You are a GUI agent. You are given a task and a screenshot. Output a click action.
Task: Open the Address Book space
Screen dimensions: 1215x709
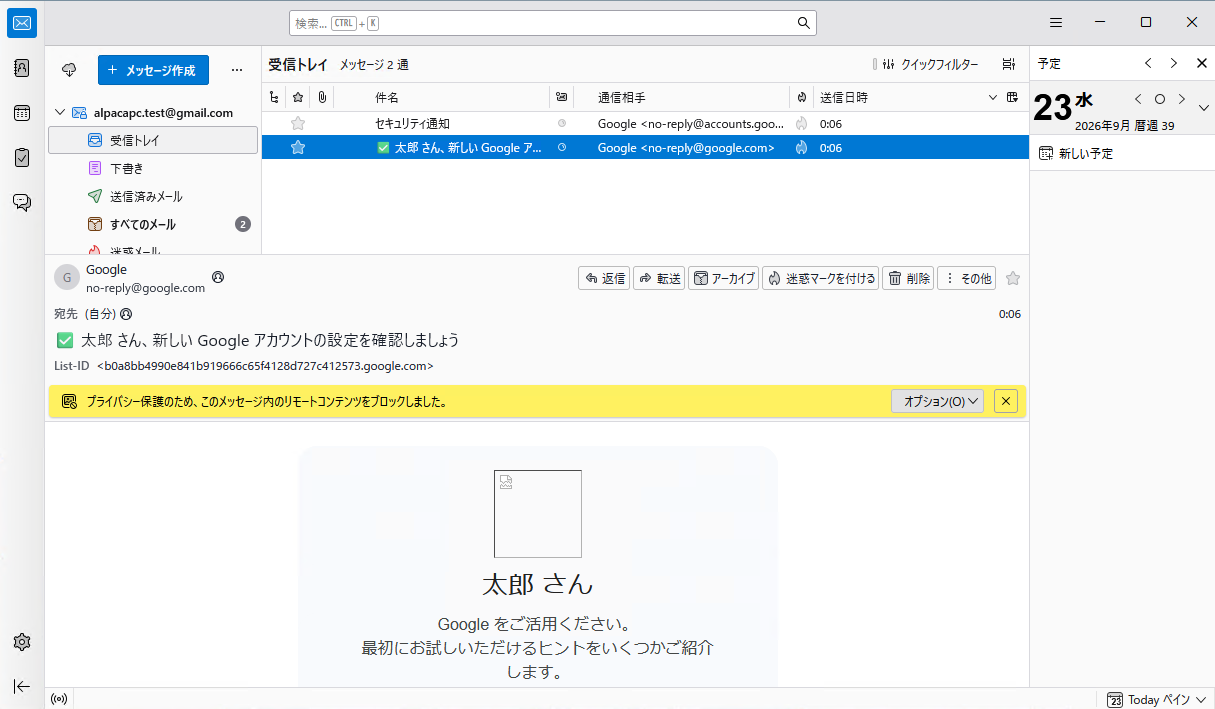(x=22, y=68)
